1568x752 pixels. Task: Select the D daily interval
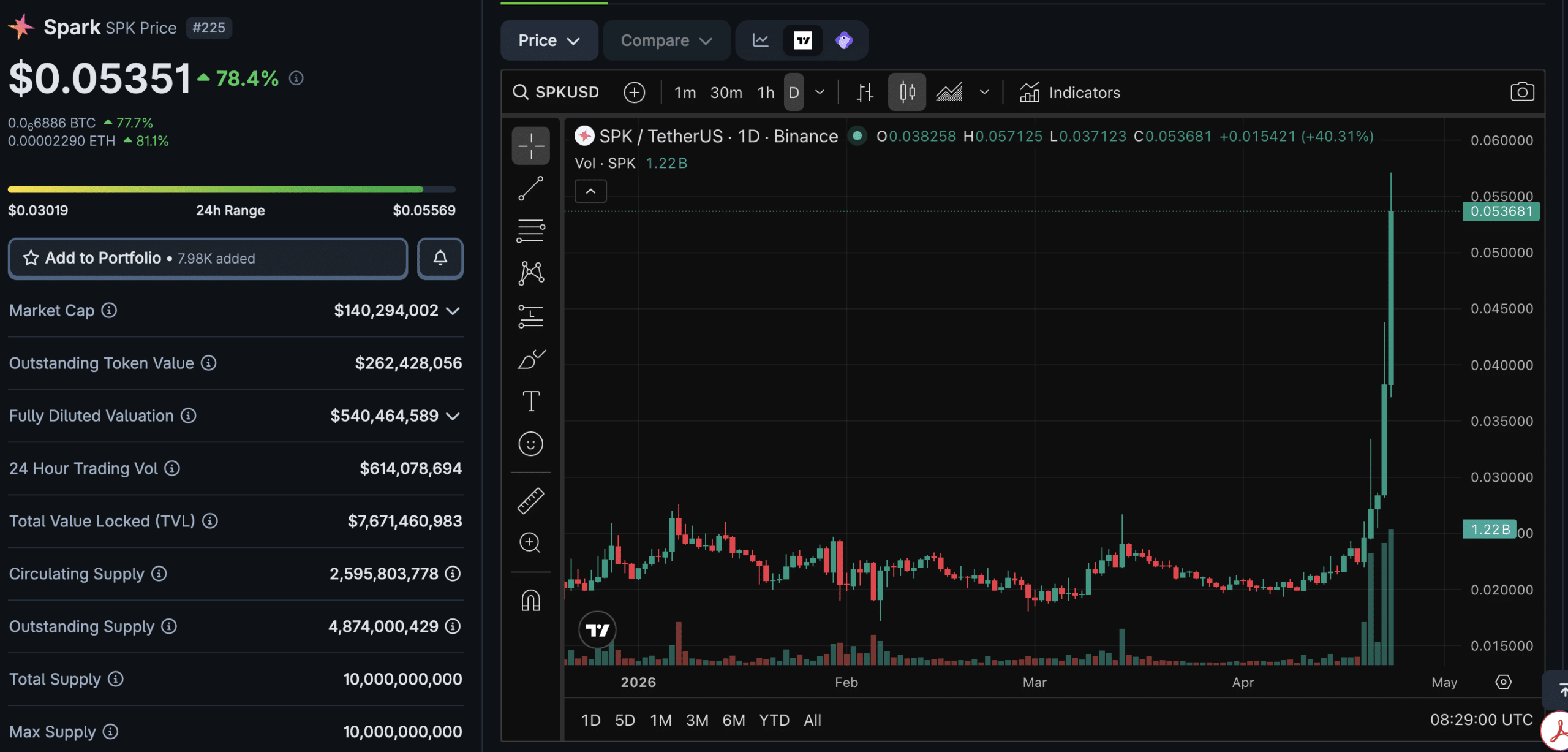[794, 93]
